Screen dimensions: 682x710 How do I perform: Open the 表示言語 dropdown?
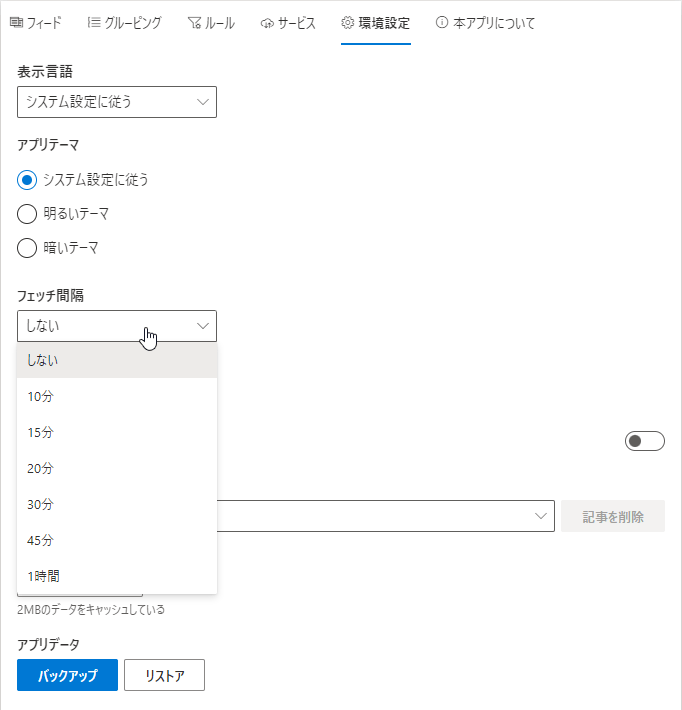click(x=117, y=102)
